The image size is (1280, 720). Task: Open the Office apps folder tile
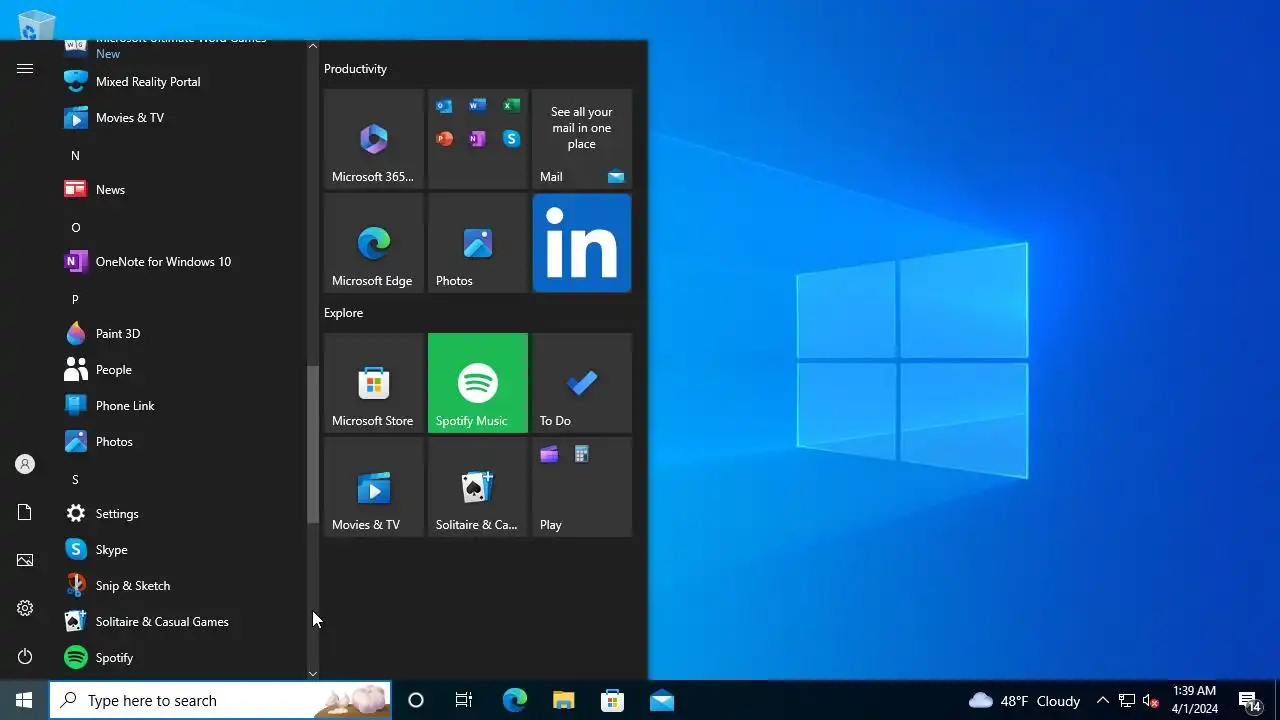click(478, 139)
